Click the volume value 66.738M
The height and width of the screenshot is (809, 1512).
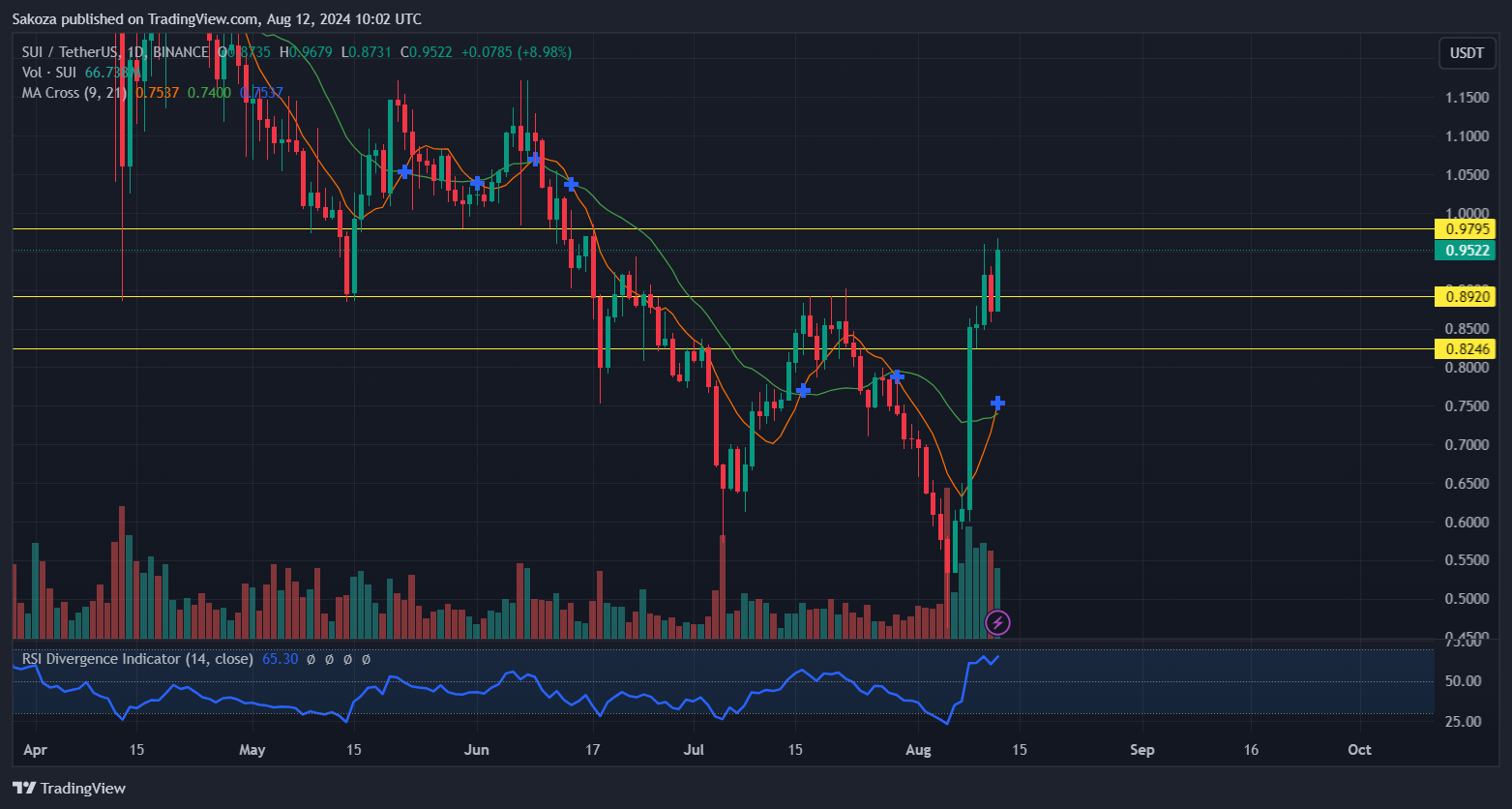click(x=114, y=73)
